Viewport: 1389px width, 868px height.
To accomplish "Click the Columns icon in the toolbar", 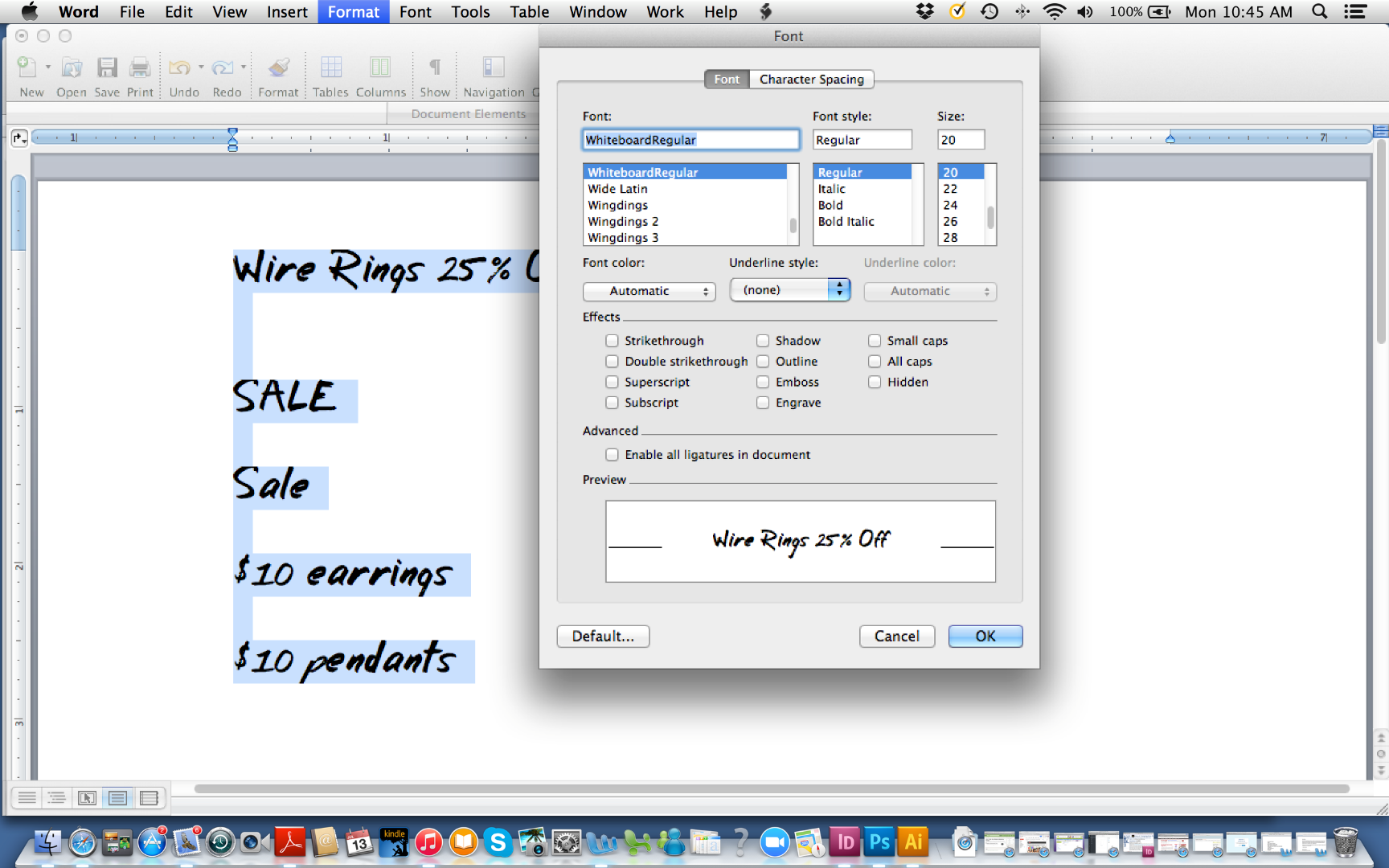I will point(380,68).
